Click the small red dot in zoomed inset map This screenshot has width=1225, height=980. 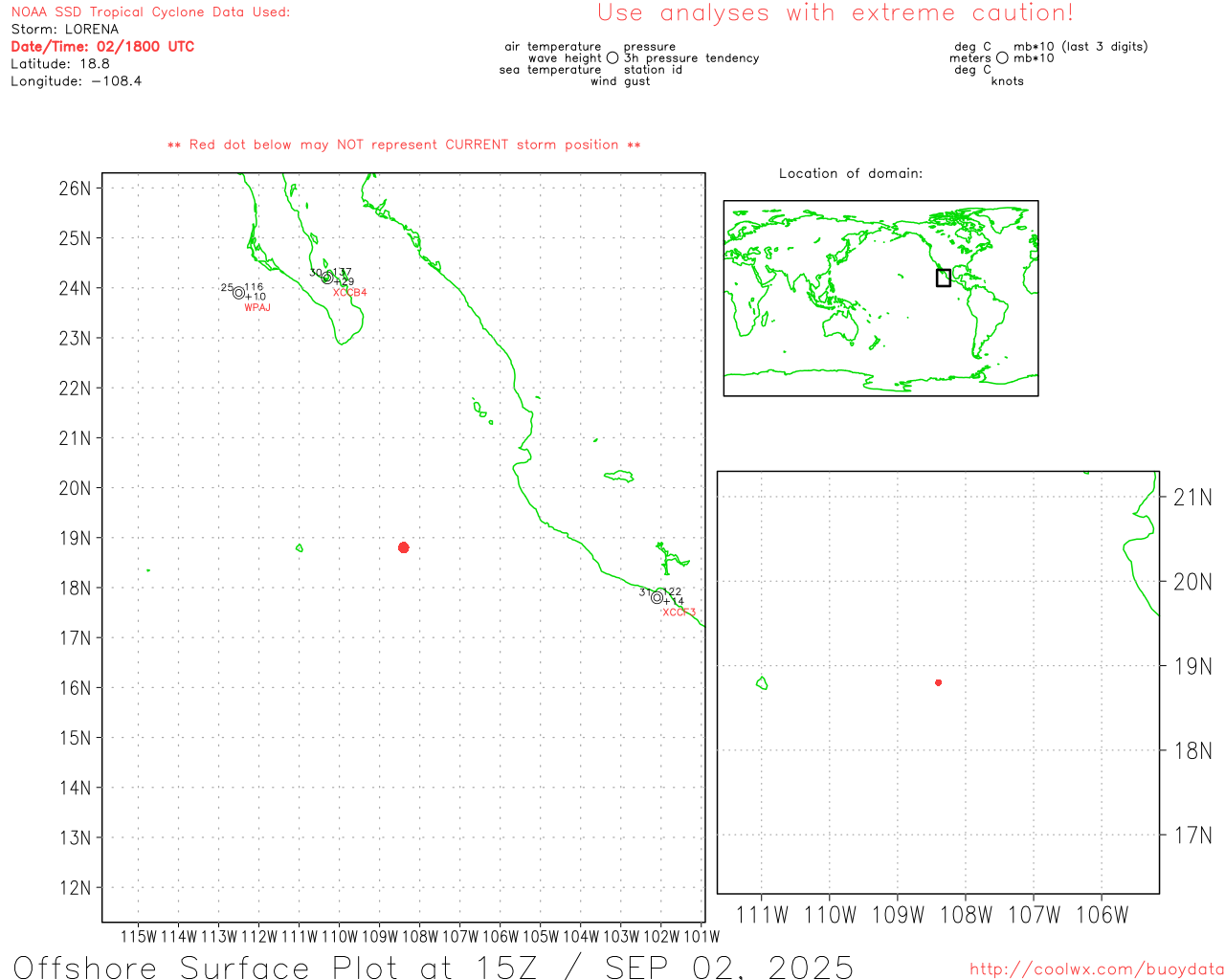coord(939,682)
